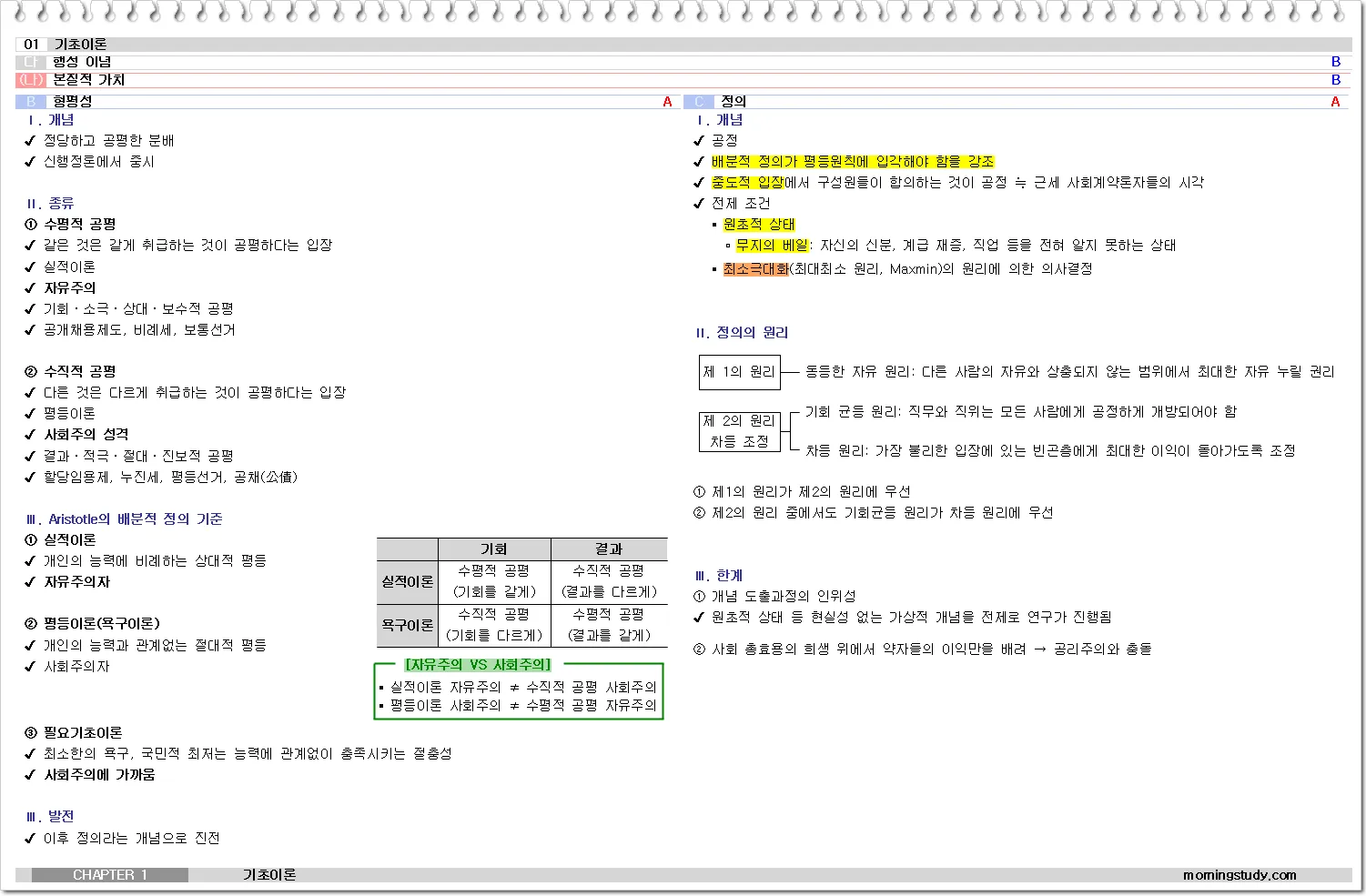This screenshot has width=1366, height=896.
Task: Tick the checkmark beside 사회주의 성격
Action: [30, 435]
